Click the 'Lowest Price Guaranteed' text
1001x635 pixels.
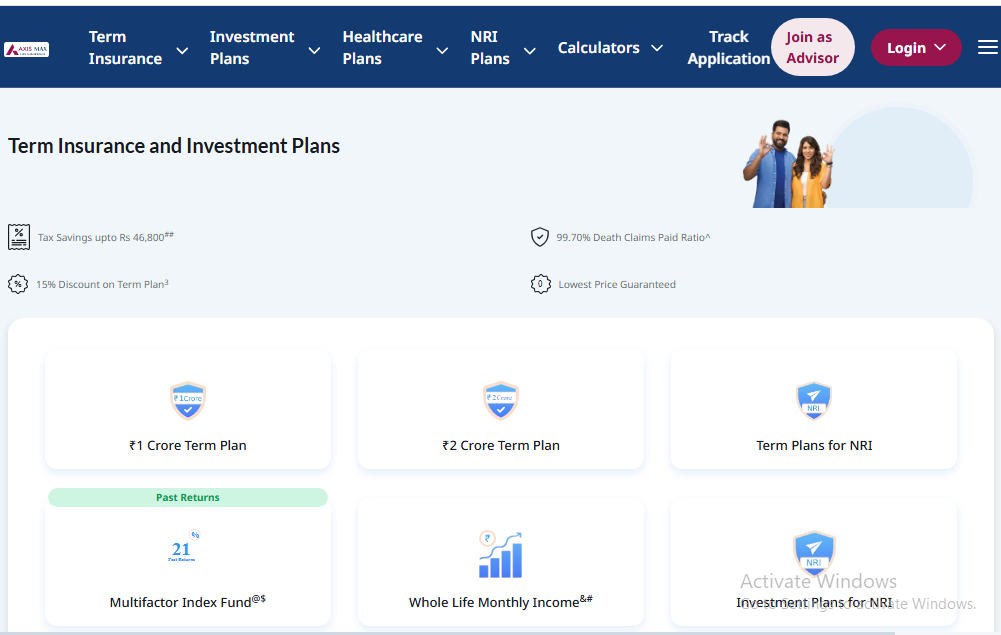pyautogui.click(x=617, y=284)
